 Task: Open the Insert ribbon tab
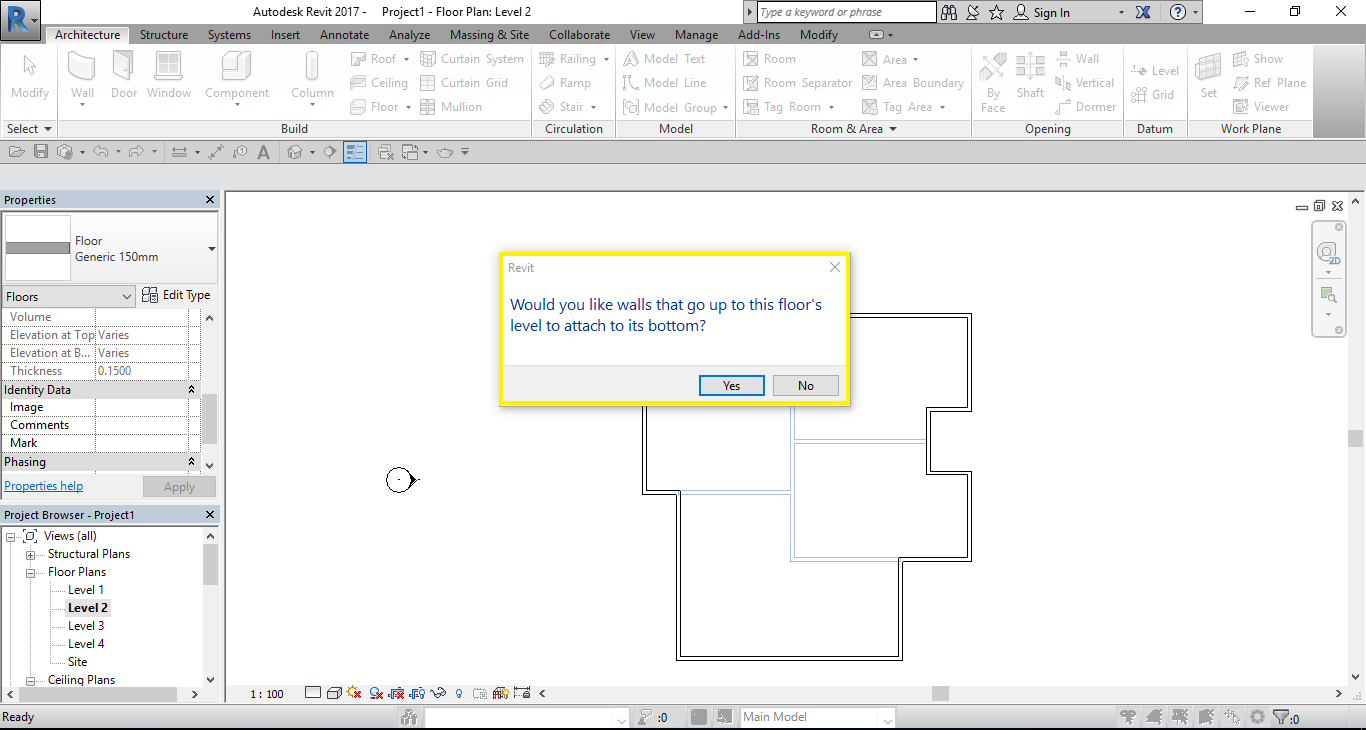point(285,35)
